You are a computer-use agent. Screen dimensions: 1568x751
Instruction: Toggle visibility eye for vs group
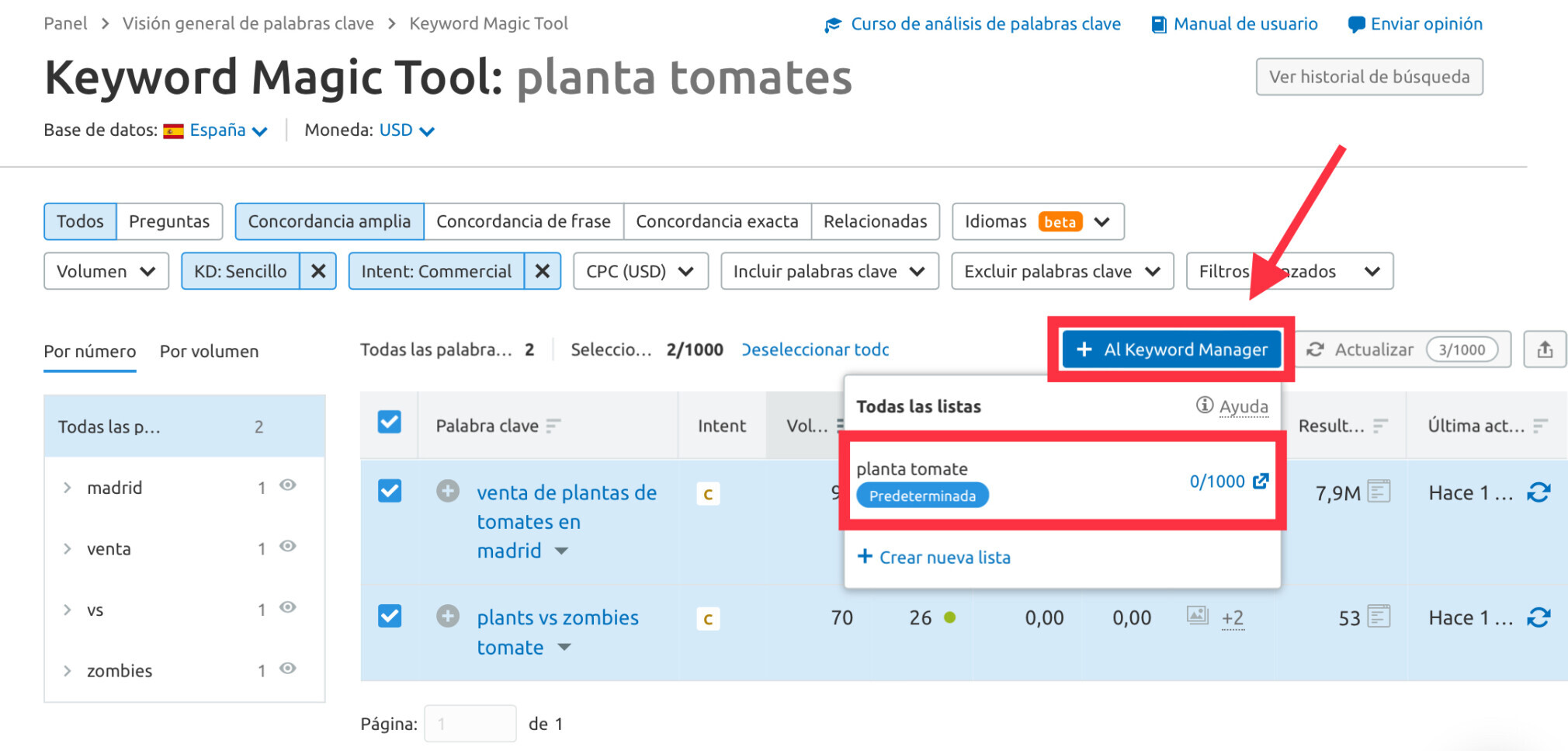[288, 607]
